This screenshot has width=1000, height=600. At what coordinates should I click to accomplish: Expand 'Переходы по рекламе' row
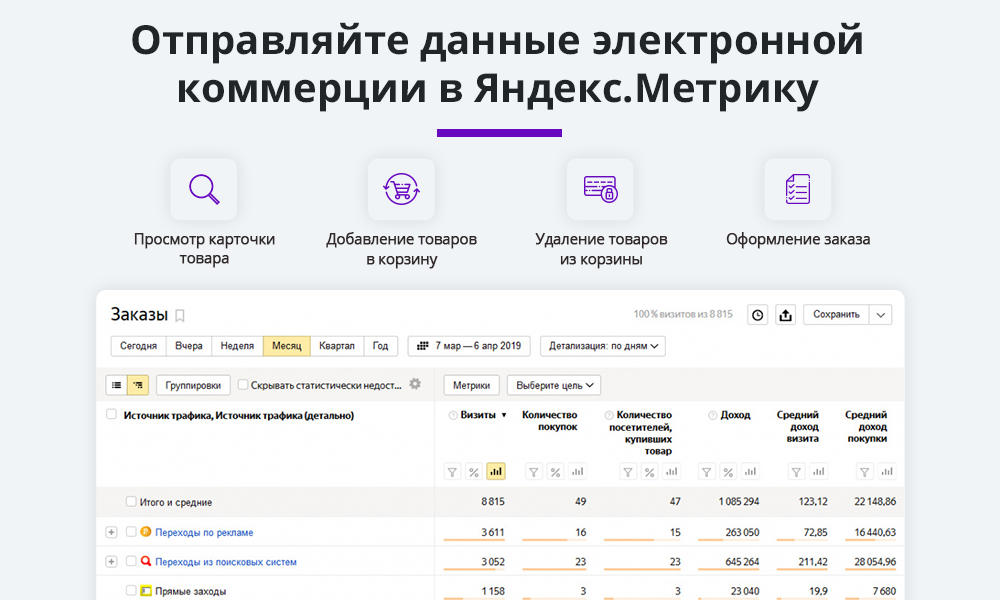(111, 532)
